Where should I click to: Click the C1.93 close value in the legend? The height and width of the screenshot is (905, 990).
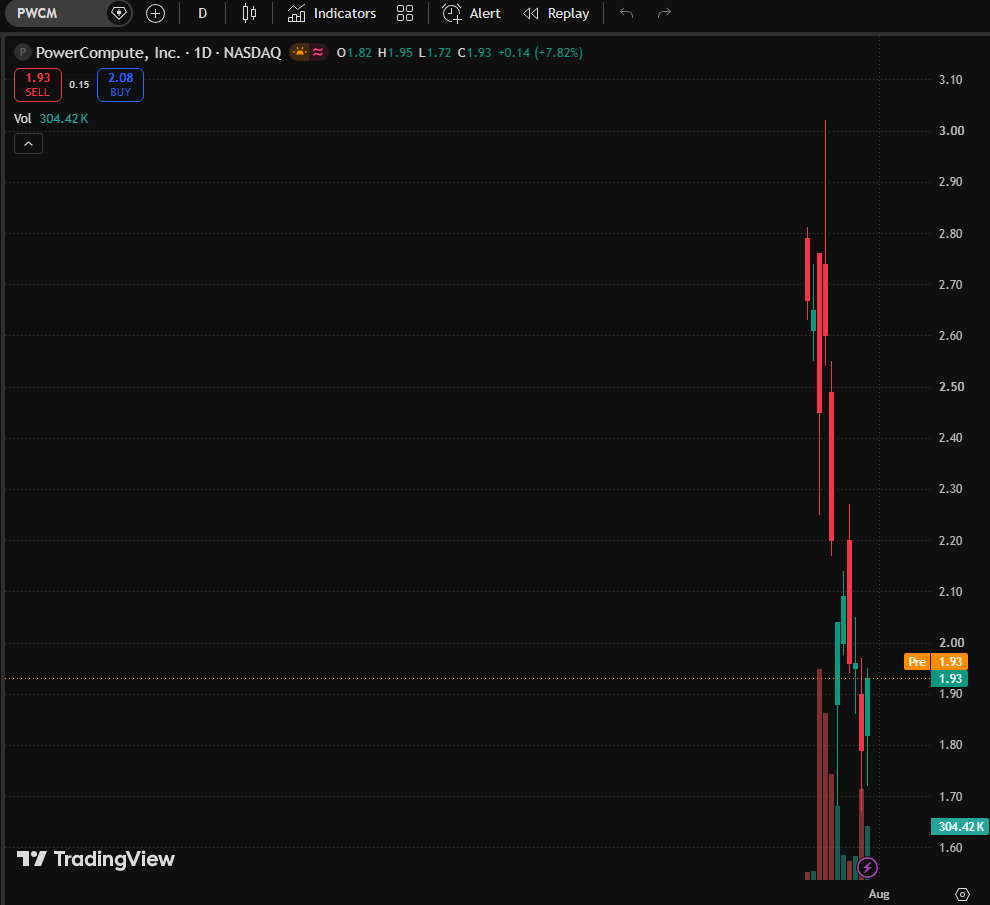(x=475, y=52)
